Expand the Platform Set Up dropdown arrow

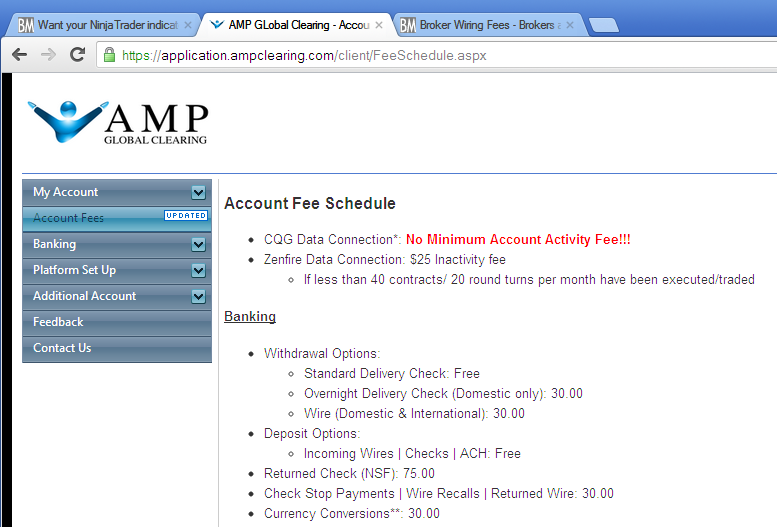coord(198,270)
